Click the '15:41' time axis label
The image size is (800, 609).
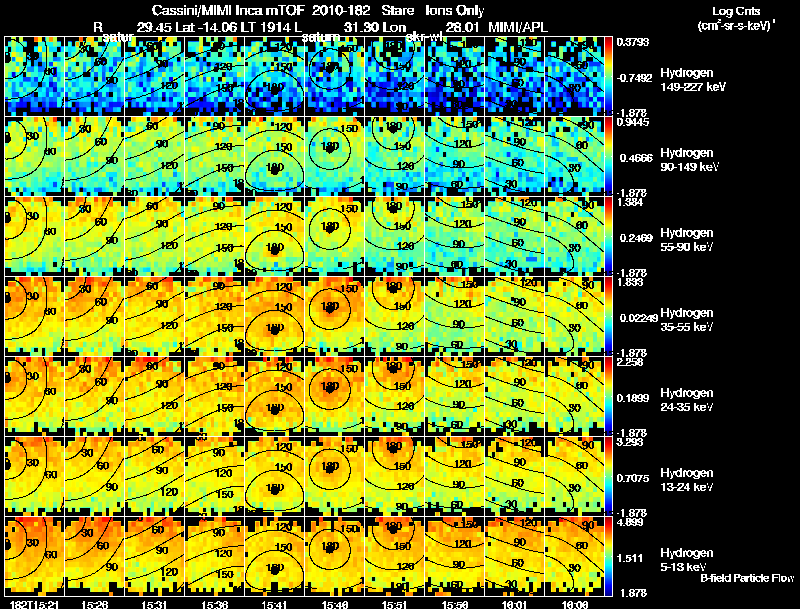(x=274, y=604)
